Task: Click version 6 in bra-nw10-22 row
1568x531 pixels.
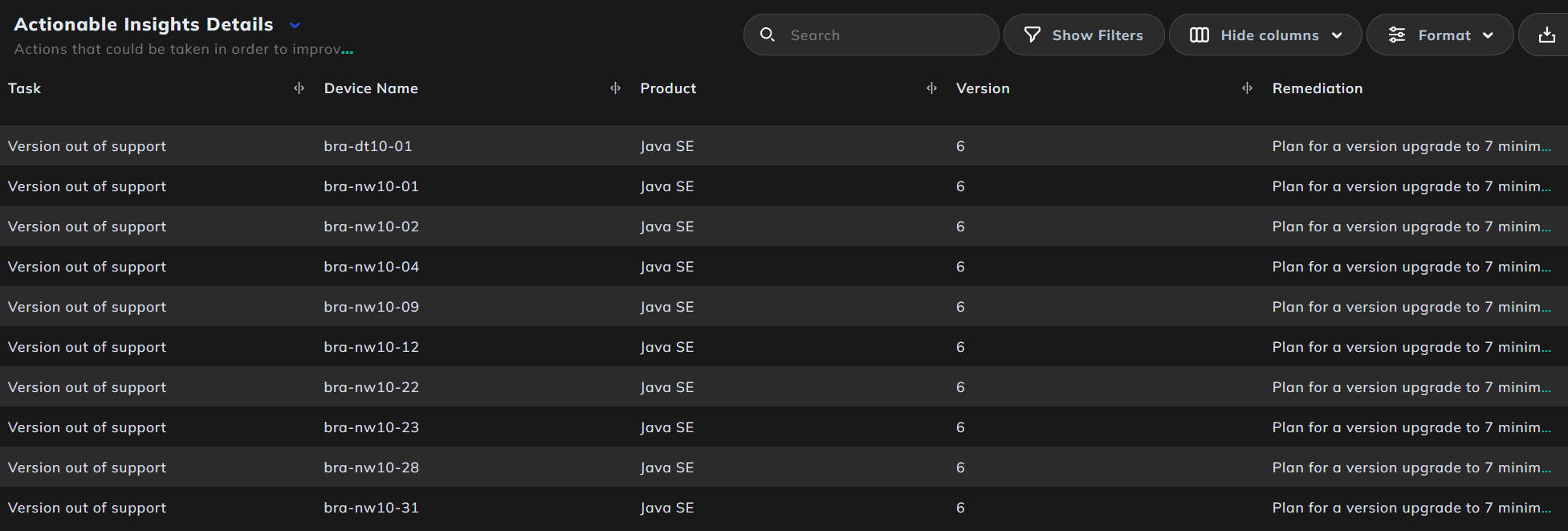Action: [960, 387]
